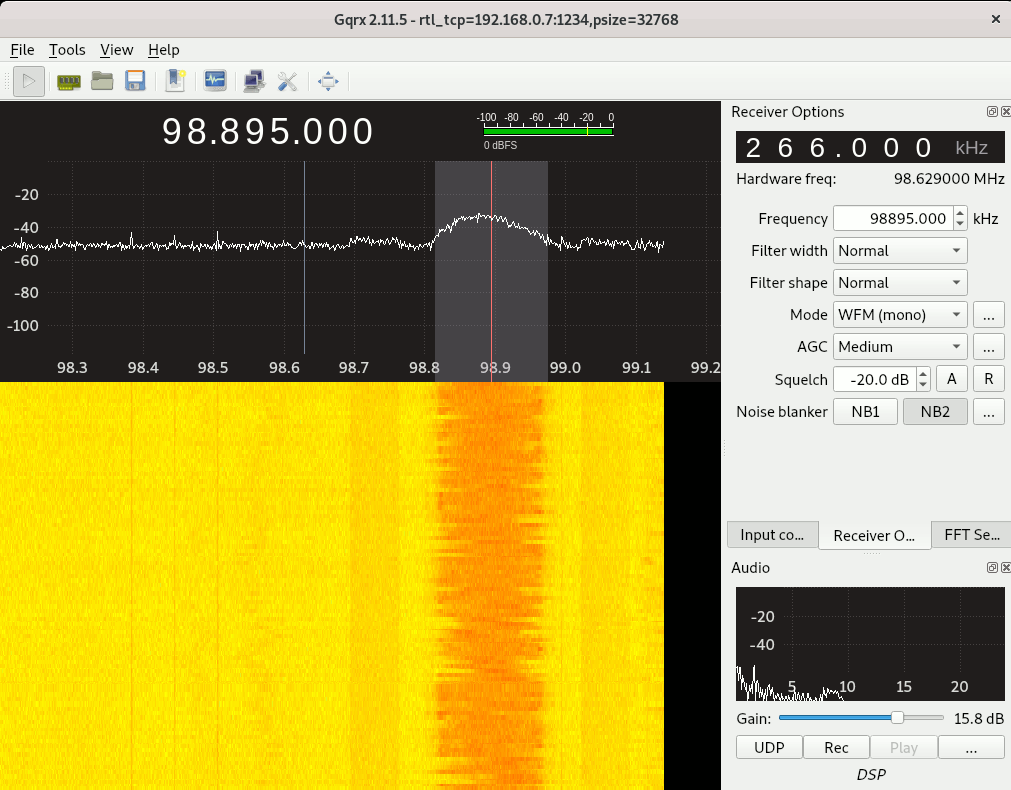Expand the Filter width dropdown

pos(900,251)
